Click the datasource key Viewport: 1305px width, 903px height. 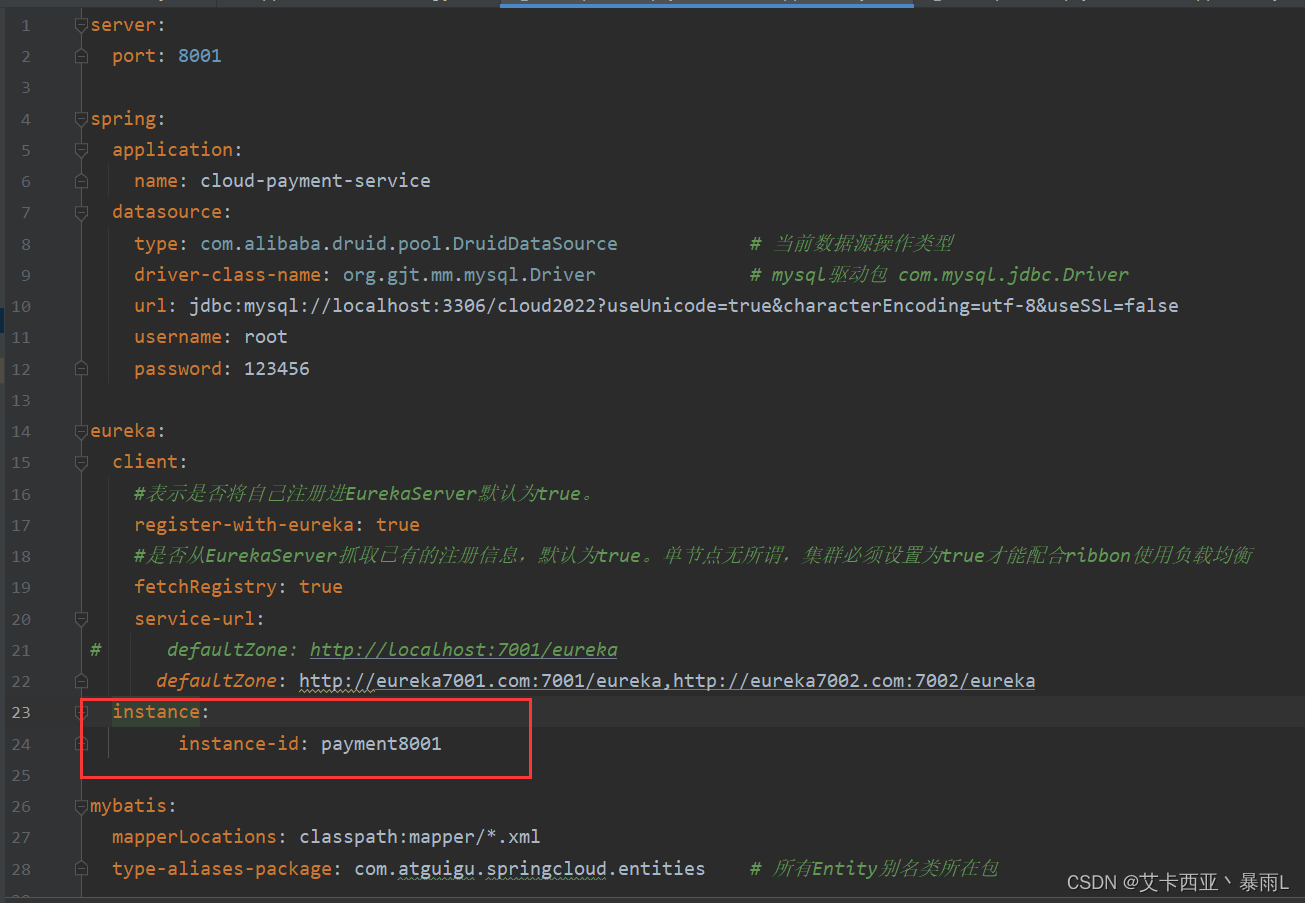click(x=167, y=212)
